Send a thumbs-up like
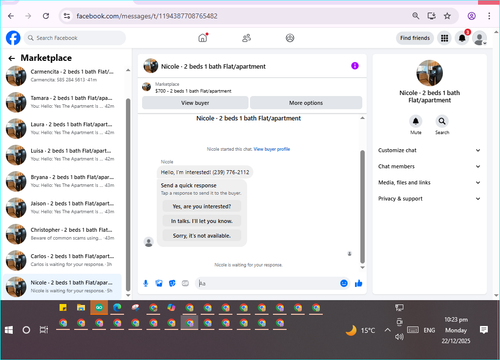500x360 pixels. pos(359,283)
